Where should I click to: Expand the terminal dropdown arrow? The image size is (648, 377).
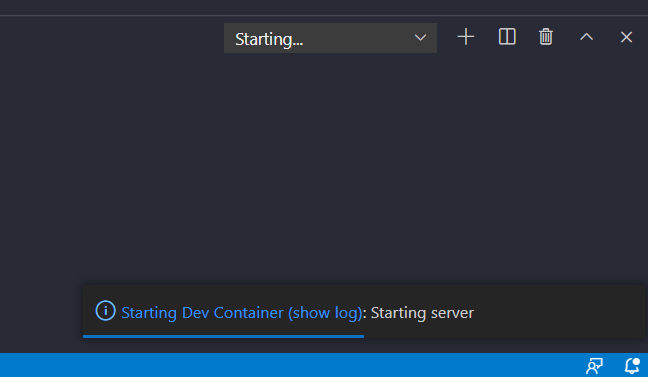(x=420, y=38)
